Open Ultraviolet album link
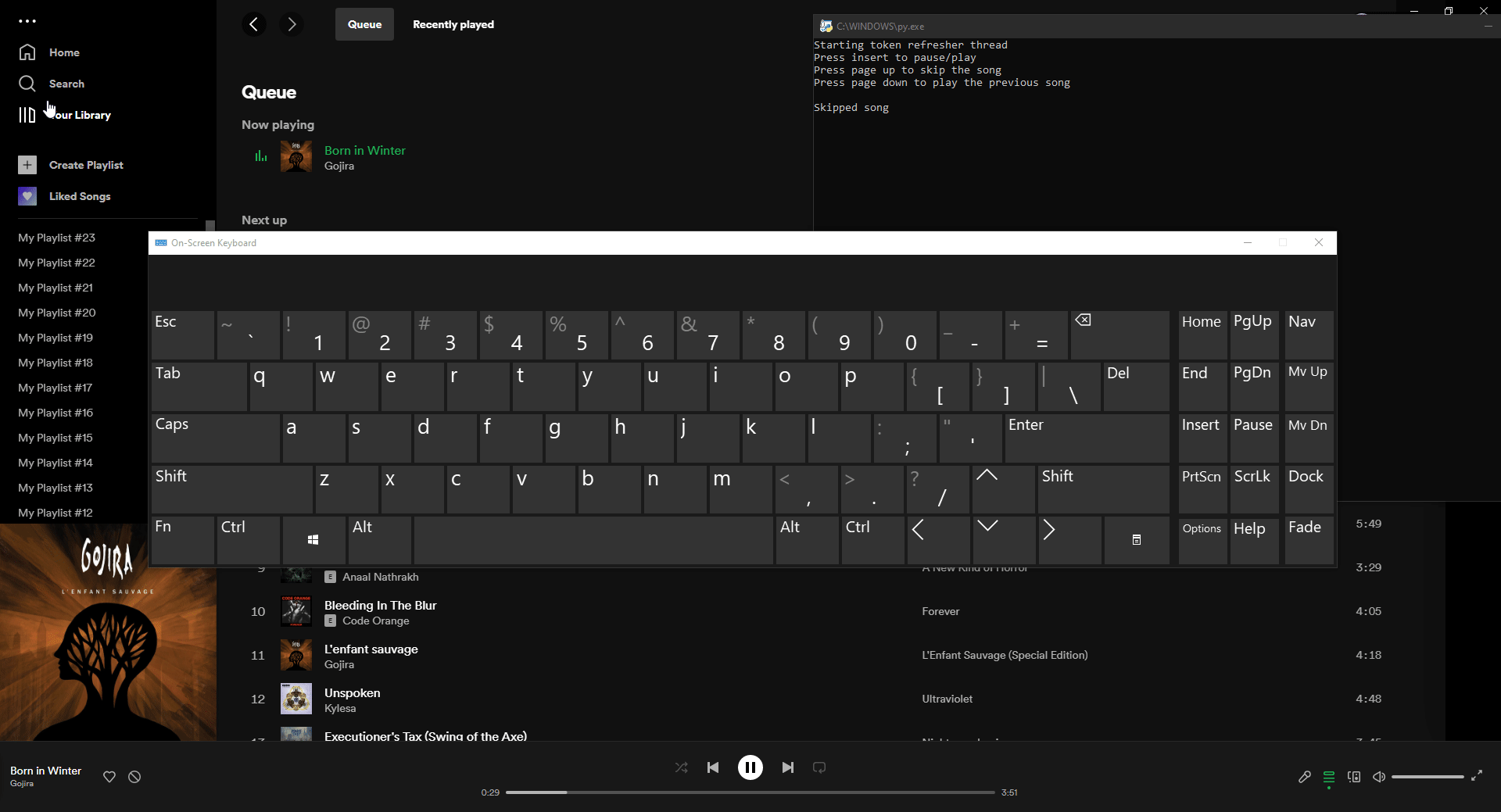Image resolution: width=1501 pixels, height=812 pixels. coord(948,699)
